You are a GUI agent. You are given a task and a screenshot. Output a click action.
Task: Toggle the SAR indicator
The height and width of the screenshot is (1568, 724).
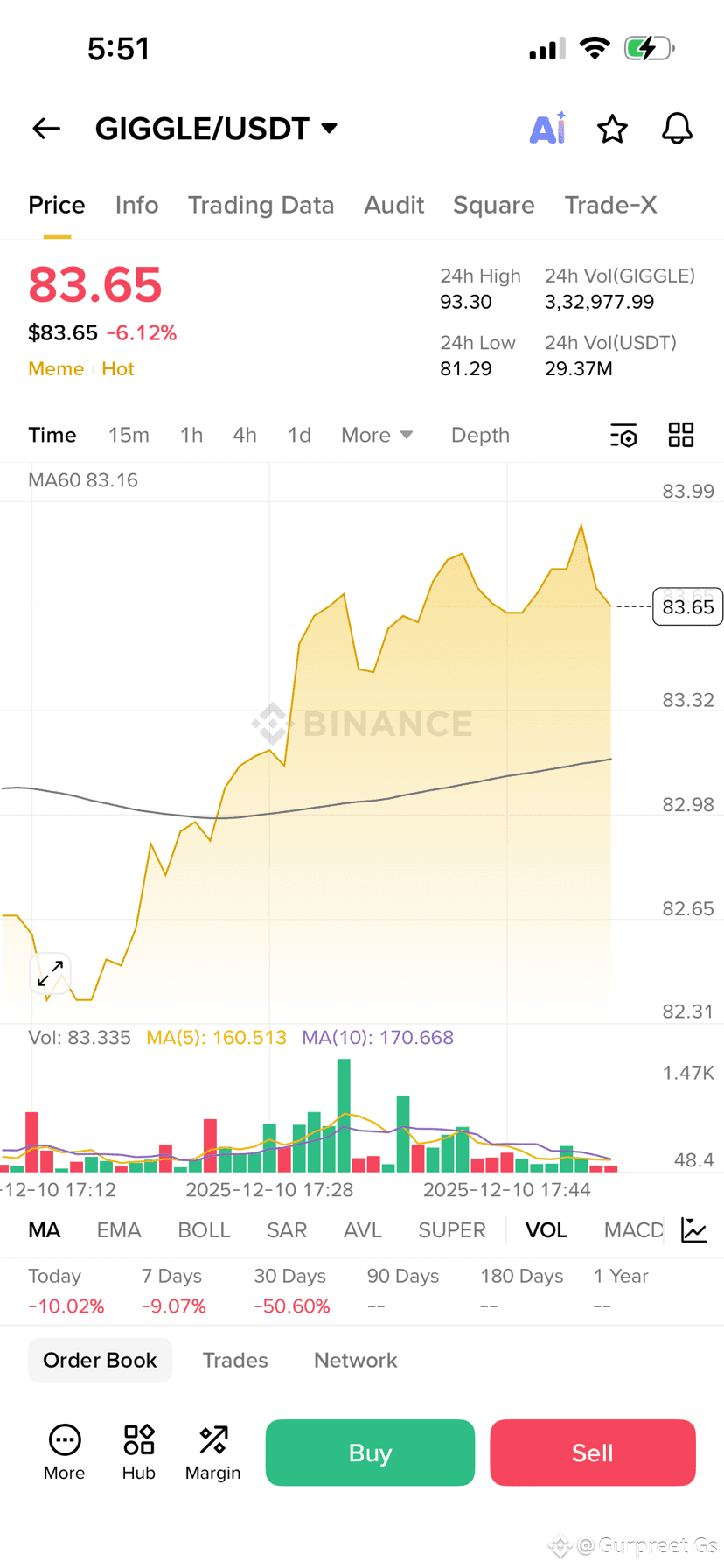click(x=287, y=1230)
